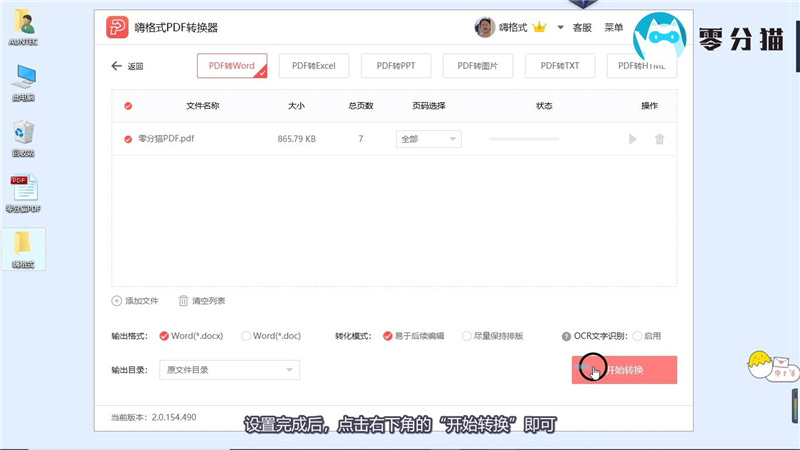Image resolution: width=800 pixels, height=450 pixels.
Task: Click the total pages value 7
Action: pyautogui.click(x=361, y=139)
